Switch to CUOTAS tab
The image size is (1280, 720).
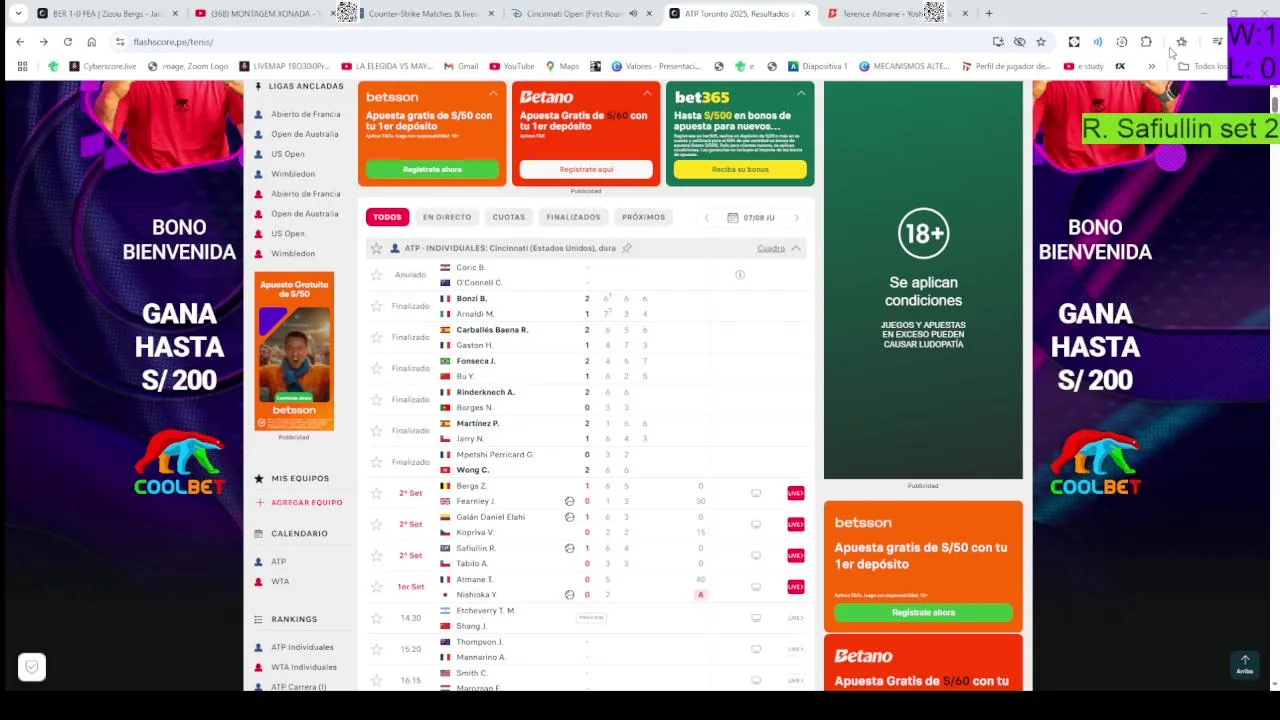pyautogui.click(x=508, y=217)
